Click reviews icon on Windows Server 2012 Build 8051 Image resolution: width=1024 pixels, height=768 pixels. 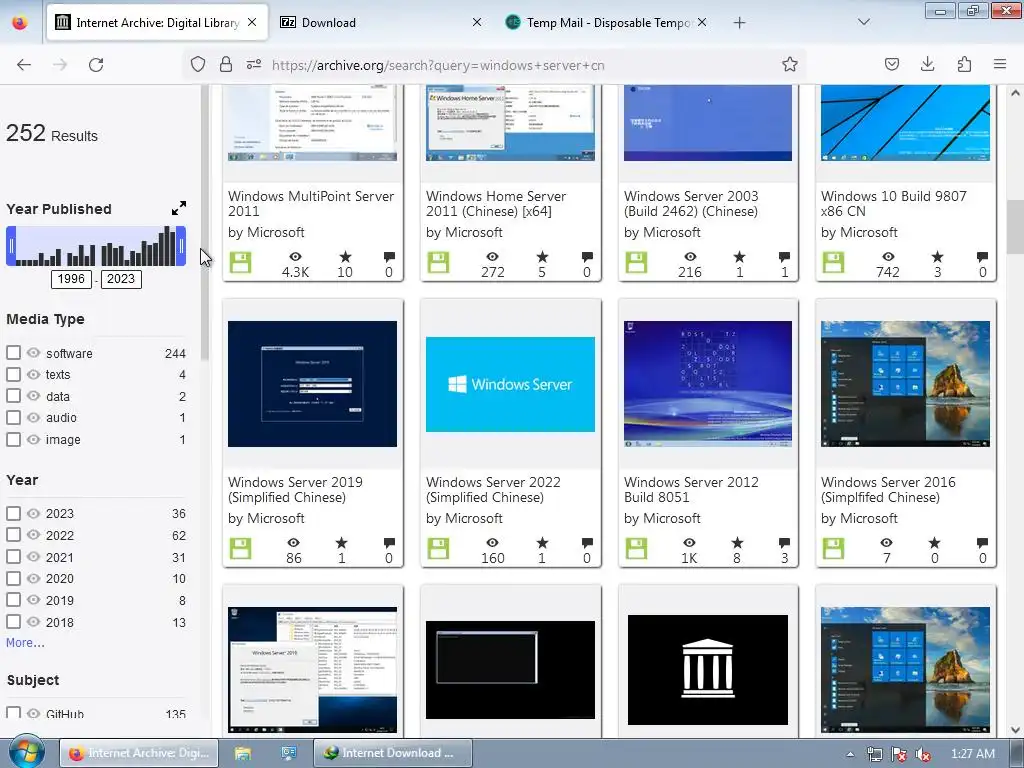point(784,543)
